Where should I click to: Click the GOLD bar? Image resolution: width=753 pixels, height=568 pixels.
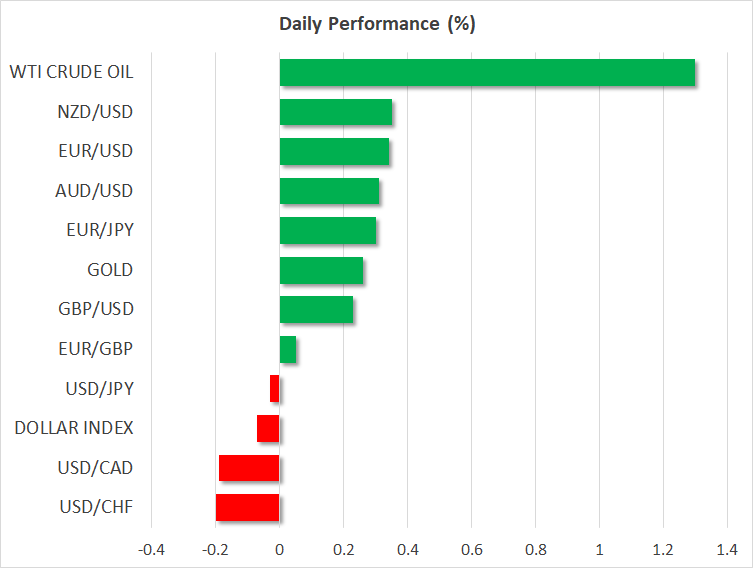point(321,270)
